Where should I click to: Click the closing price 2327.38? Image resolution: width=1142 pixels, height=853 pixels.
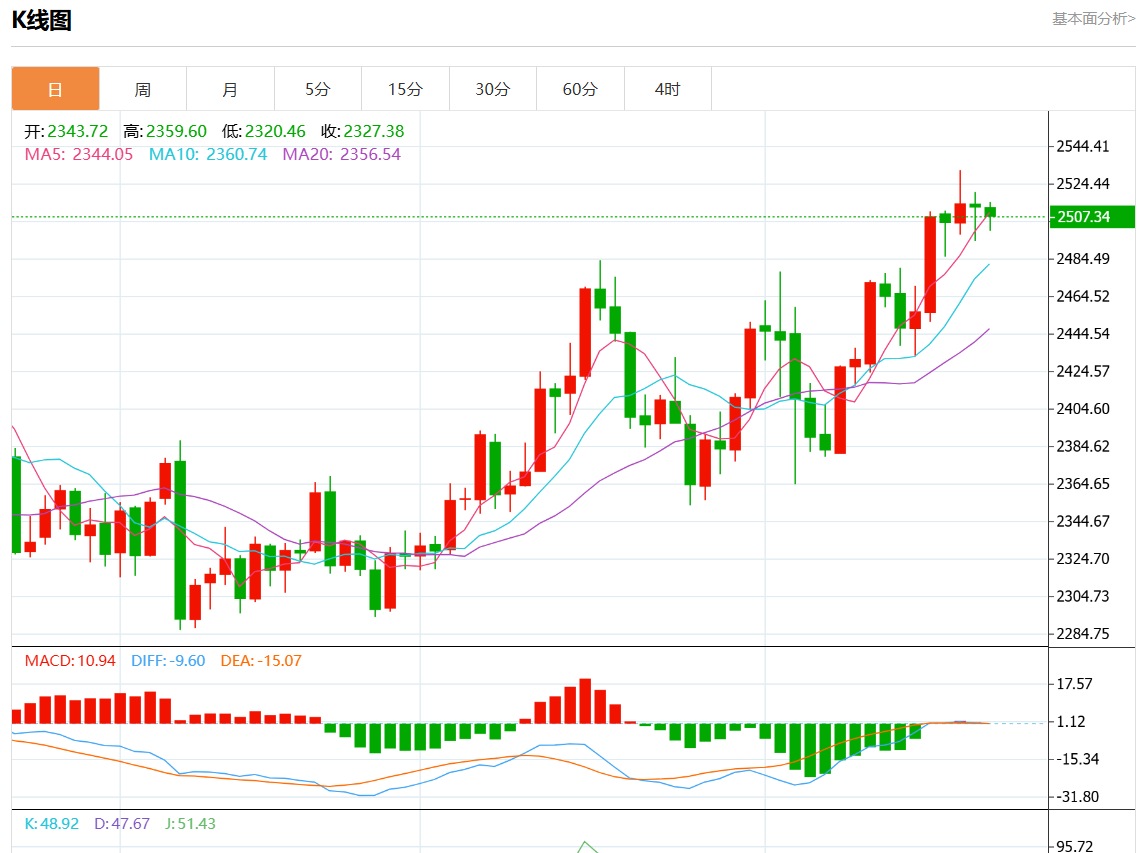(x=374, y=131)
